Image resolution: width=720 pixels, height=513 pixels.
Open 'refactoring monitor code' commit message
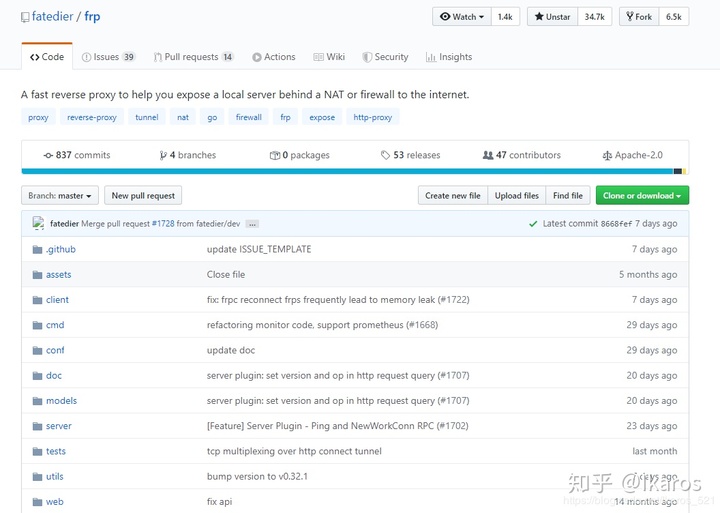click(x=322, y=325)
